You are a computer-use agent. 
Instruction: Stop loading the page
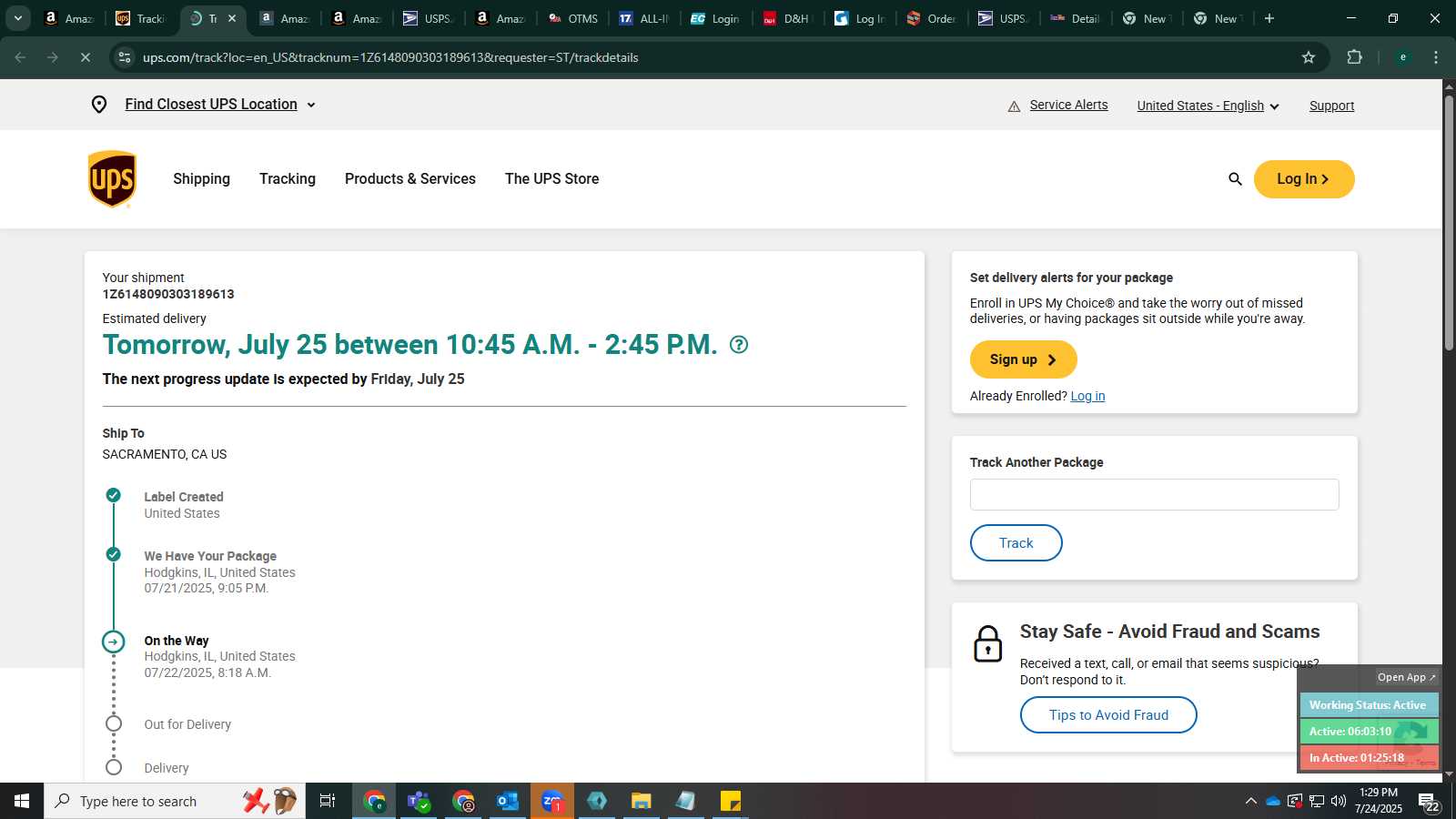[85, 57]
